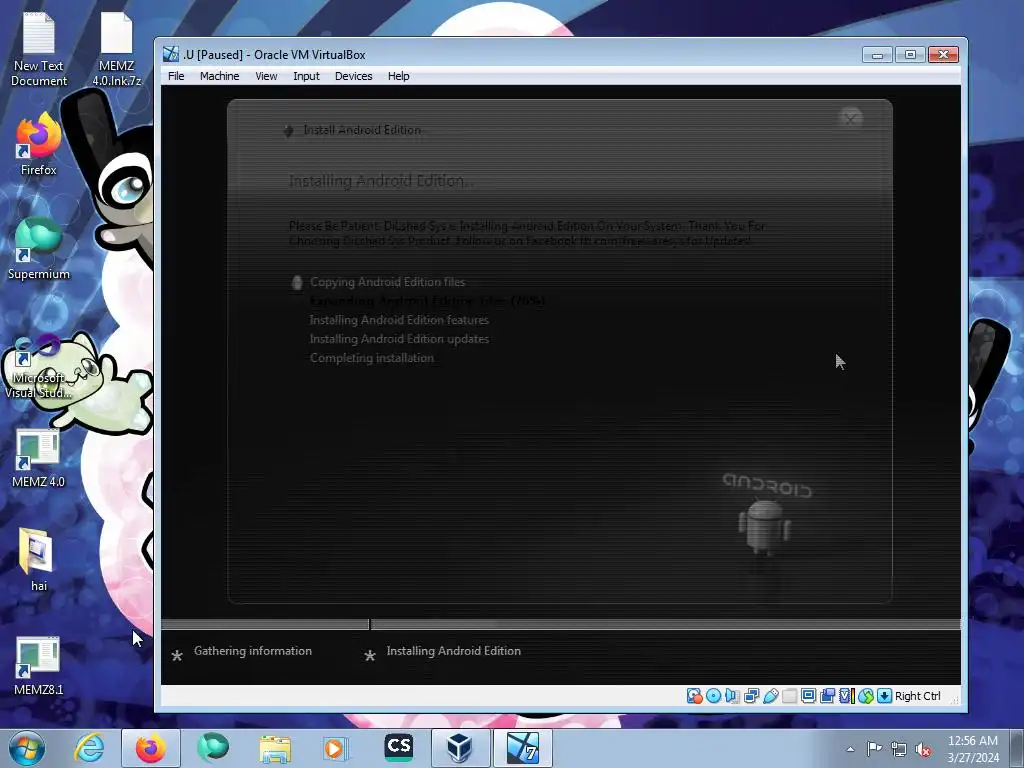Image resolution: width=1024 pixels, height=768 pixels.
Task: Open the Devices menu in VirtualBox
Action: pyautogui.click(x=353, y=76)
